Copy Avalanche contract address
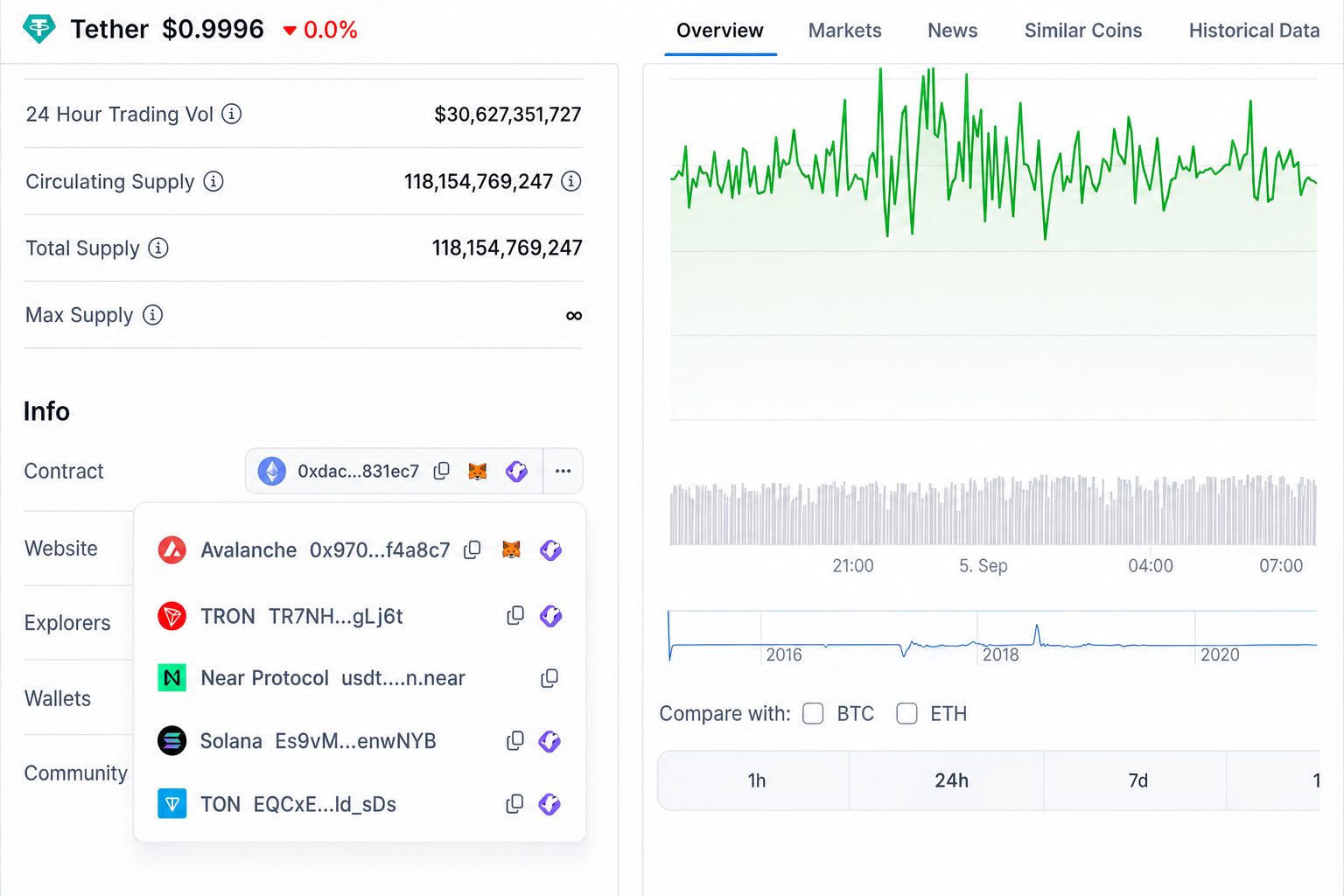 point(472,549)
